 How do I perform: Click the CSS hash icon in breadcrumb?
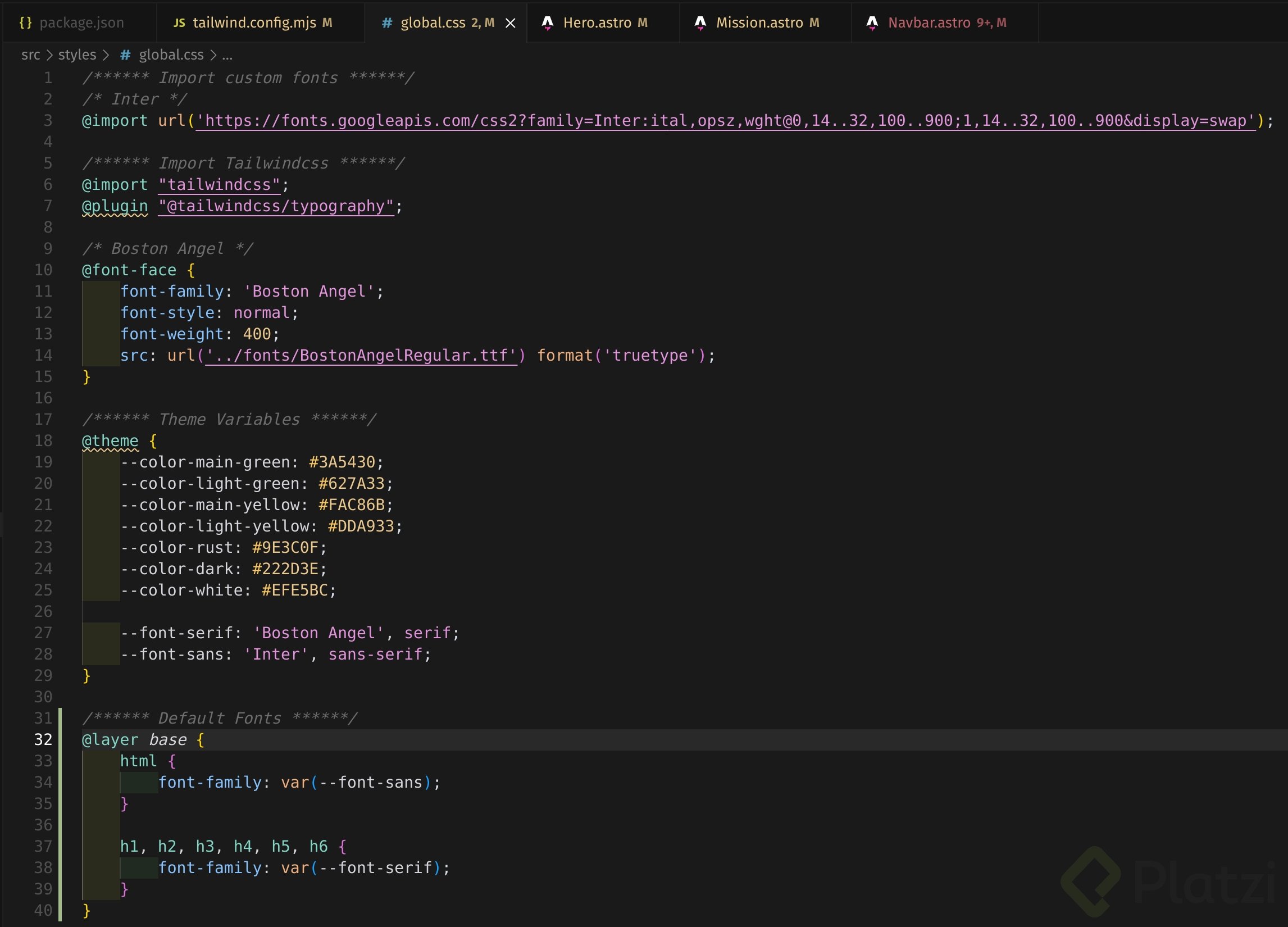coord(125,55)
